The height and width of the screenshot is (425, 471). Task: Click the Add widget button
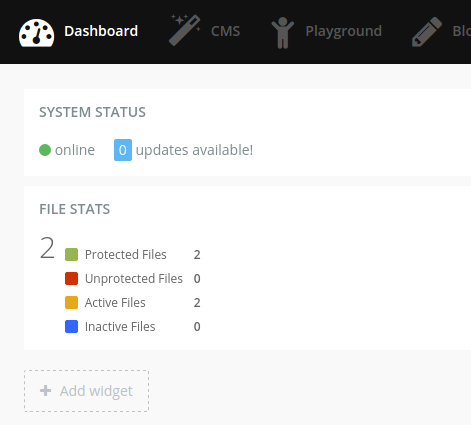point(86,391)
